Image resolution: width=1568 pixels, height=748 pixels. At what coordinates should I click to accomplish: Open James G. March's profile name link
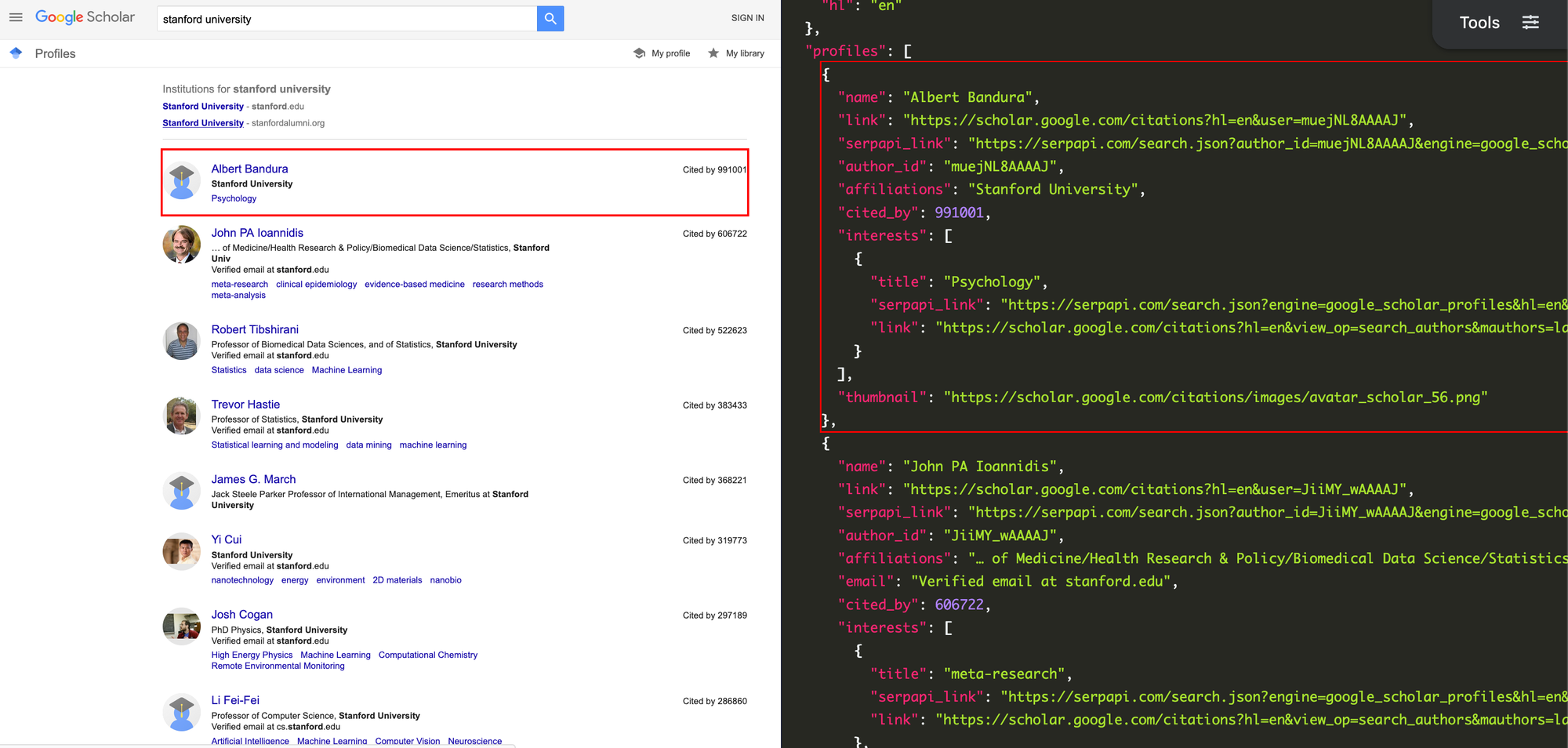[253, 479]
